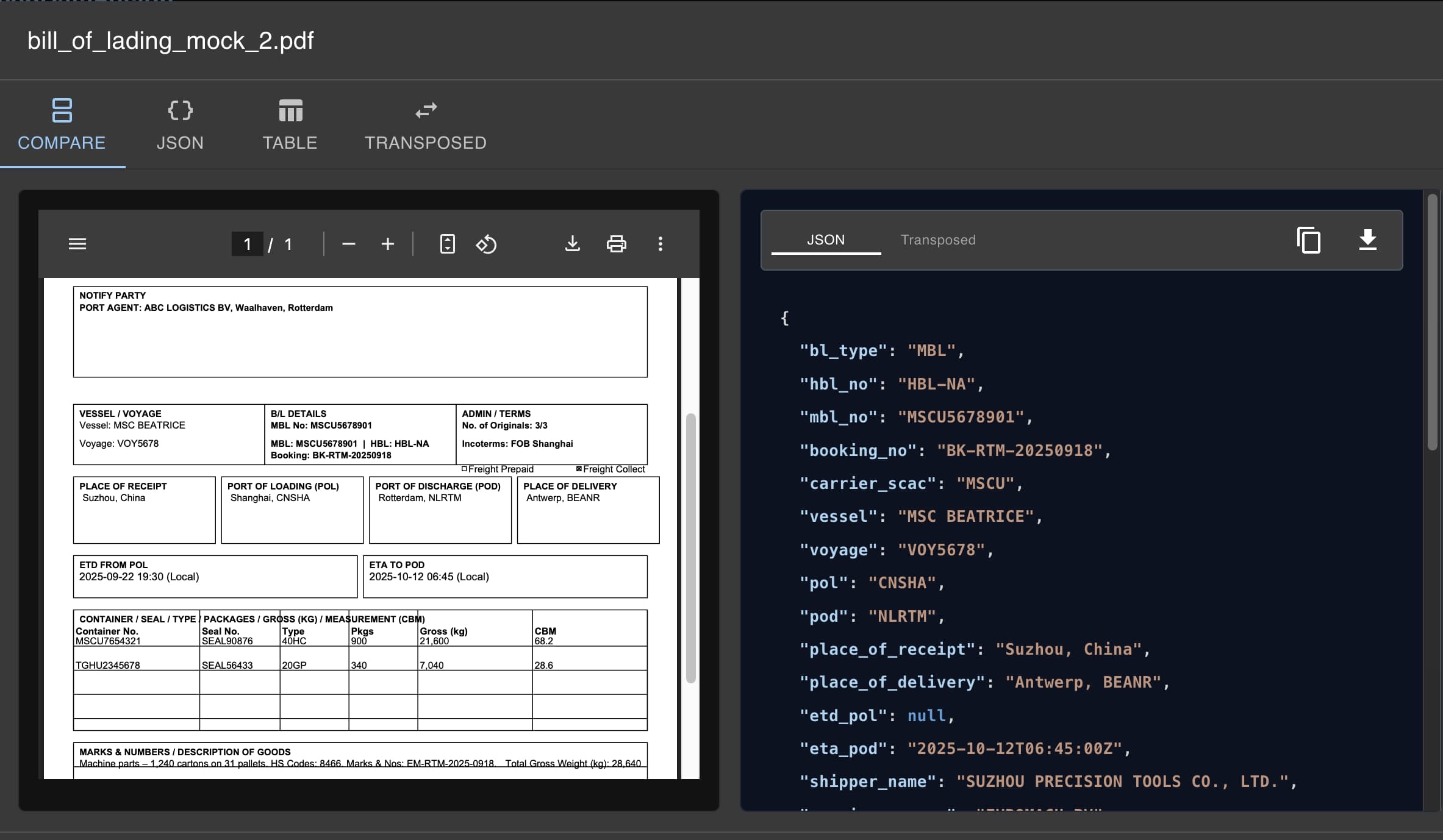Click the PDF page number field
Viewport: 1443px width, 840px height.
click(247, 244)
